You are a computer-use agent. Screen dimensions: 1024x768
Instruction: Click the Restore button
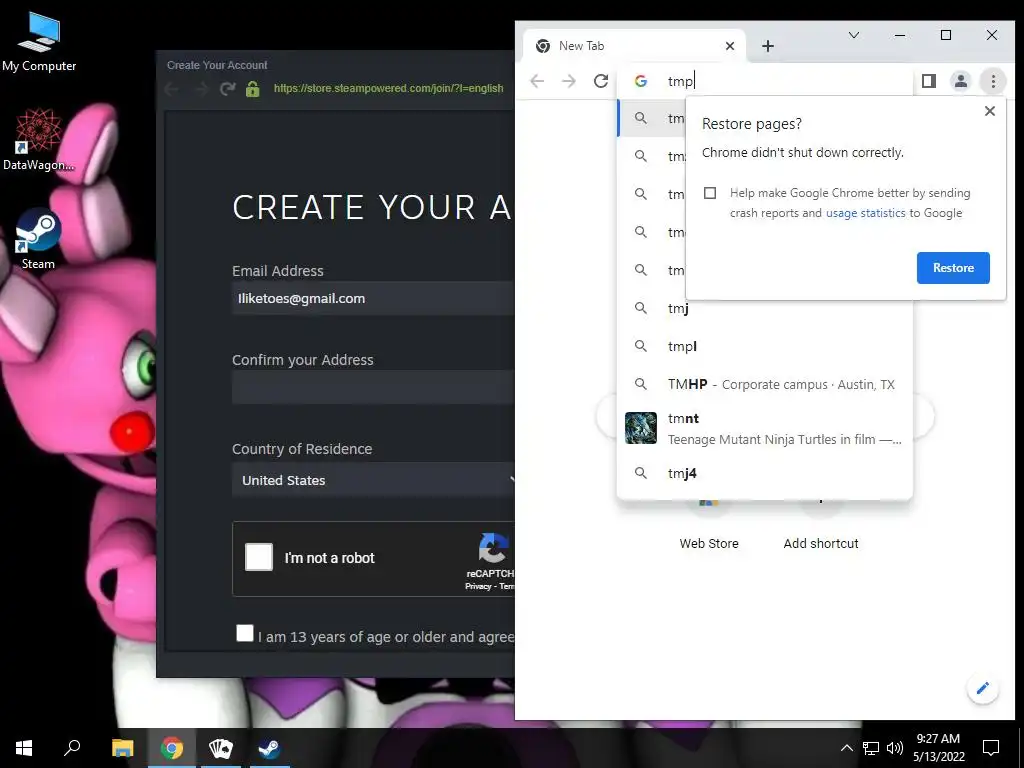click(953, 268)
